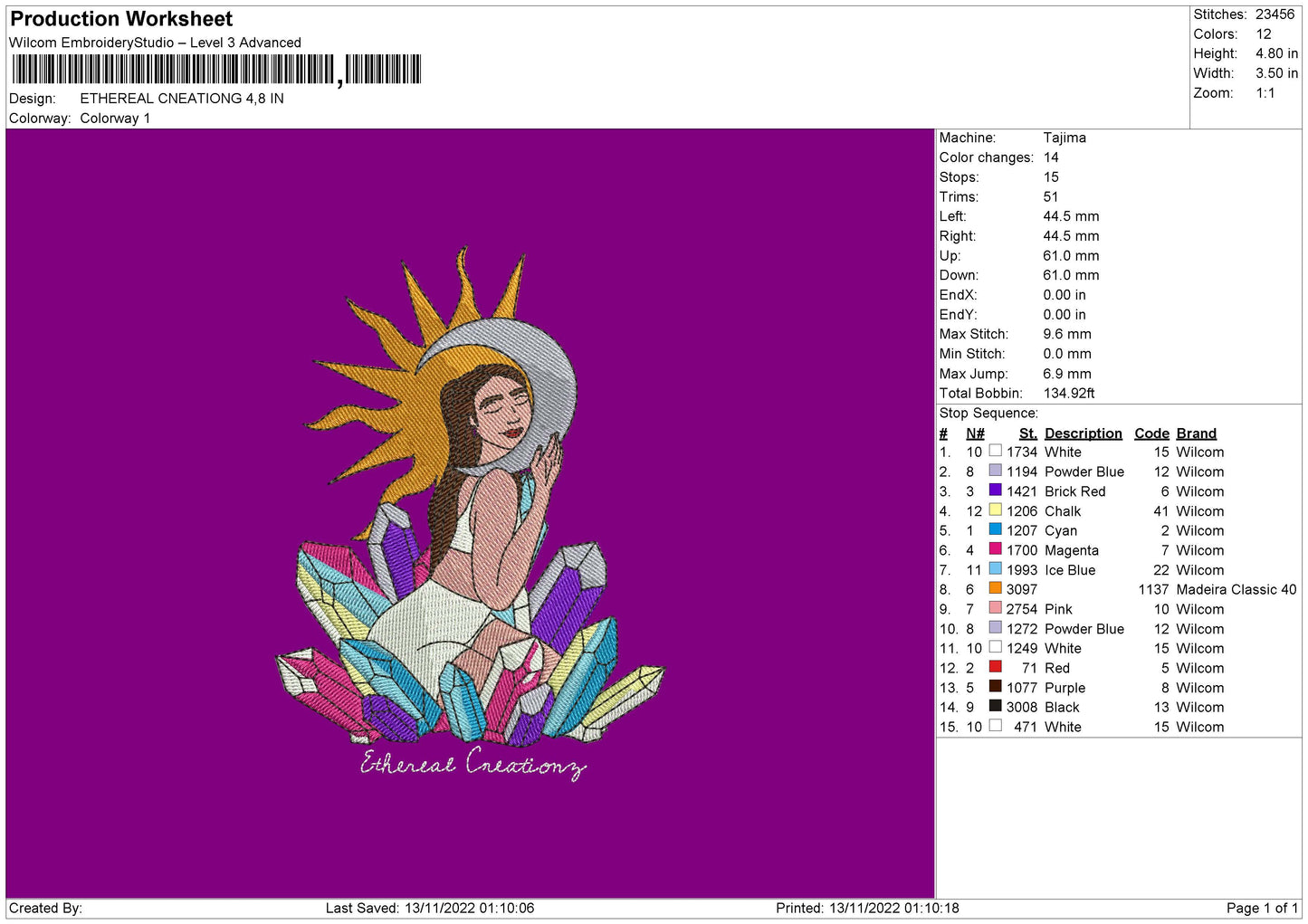The image size is (1308, 924).
Task: Click the Black swatch for stop 14
Action: pyautogui.click(x=995, y=706)
